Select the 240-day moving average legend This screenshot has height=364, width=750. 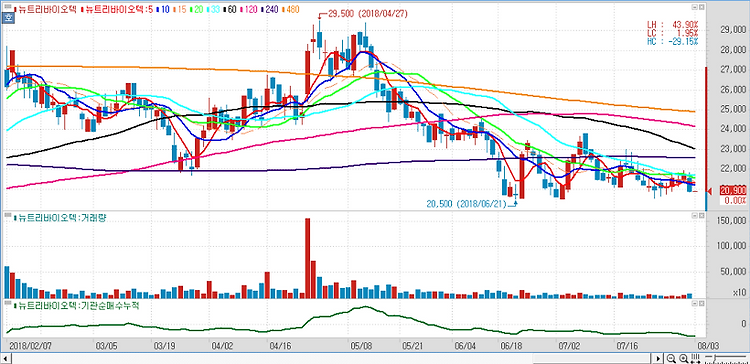pyautogui.click(x=270, y=9)
